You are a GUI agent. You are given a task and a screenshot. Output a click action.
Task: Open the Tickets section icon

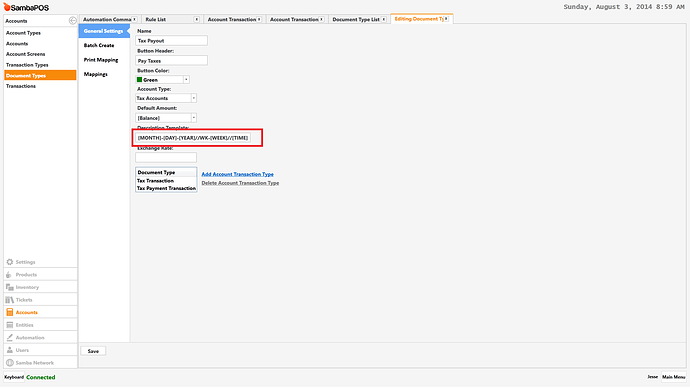10,300
